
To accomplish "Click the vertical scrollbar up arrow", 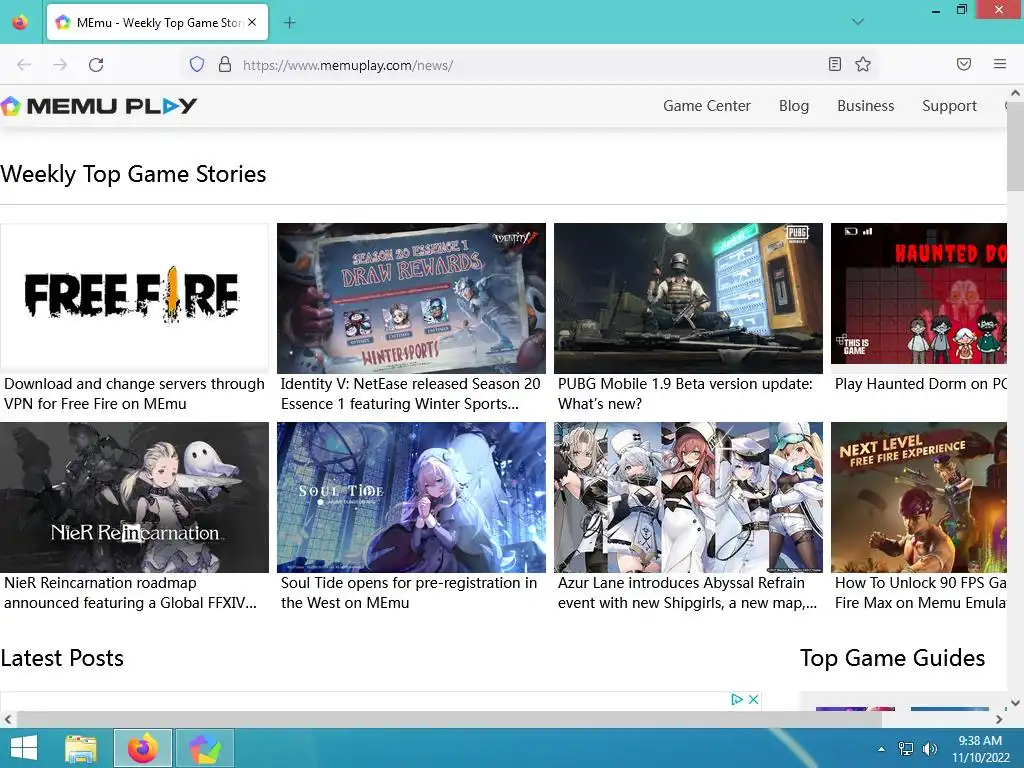I will pos(1016,93).
